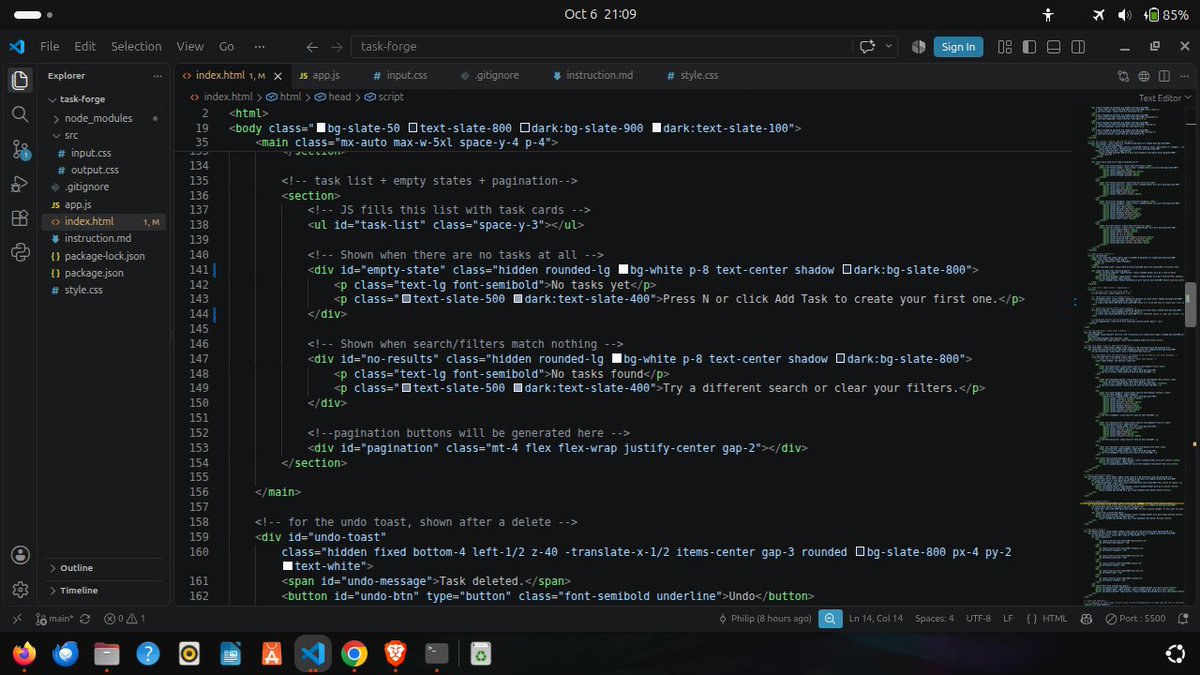This screenshot has height=675, width=1200.
Task: Open the title bar overflow menu ellipsis
Action: (x=260, y=46)
